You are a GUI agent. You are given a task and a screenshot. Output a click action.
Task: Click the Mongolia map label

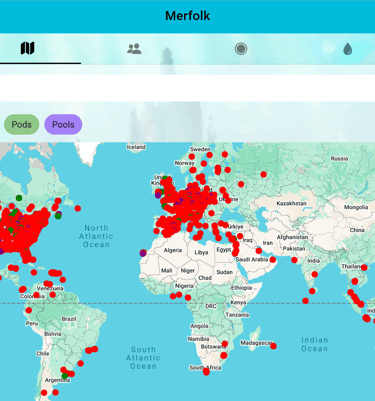tap(356, 207)
